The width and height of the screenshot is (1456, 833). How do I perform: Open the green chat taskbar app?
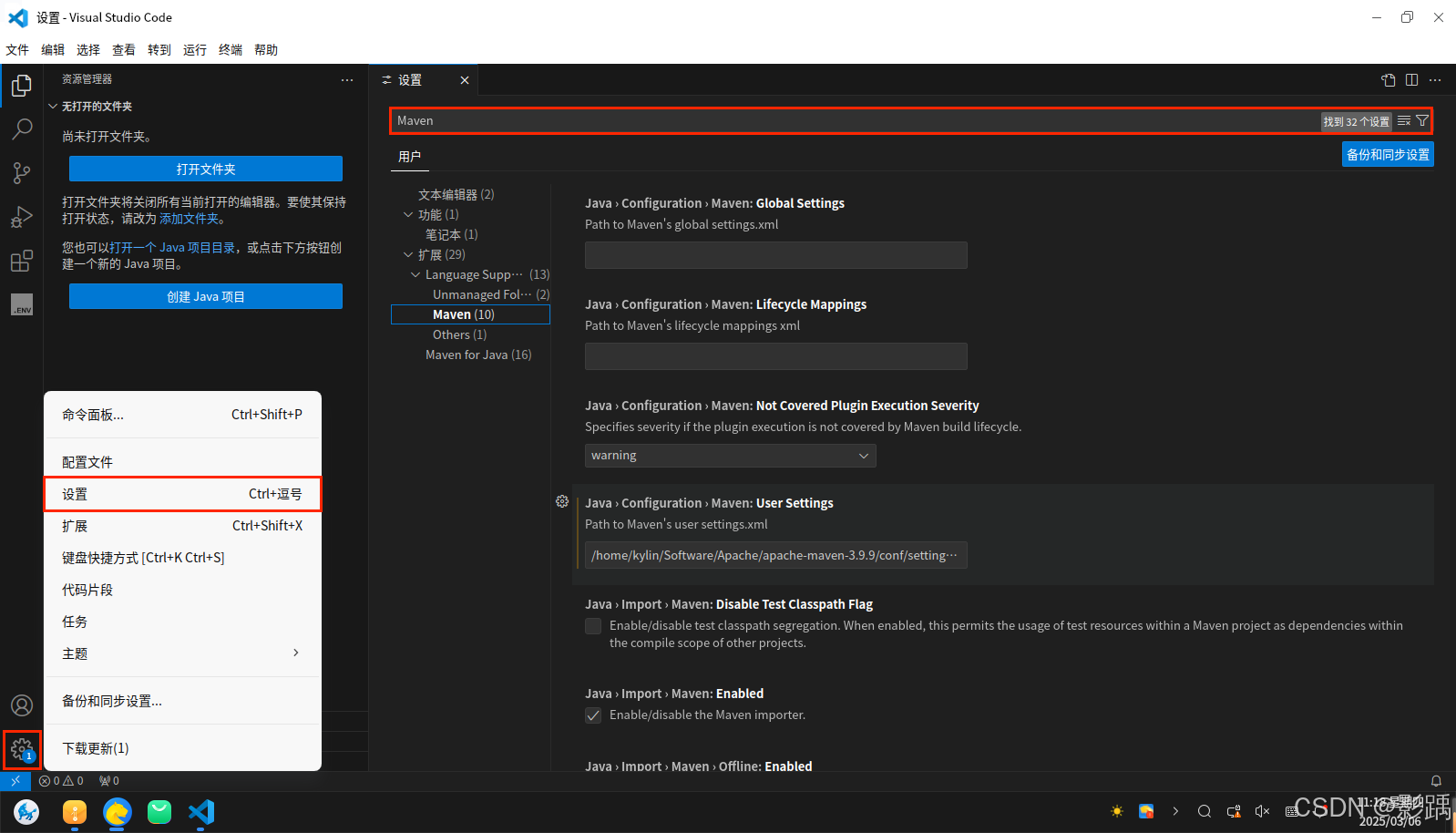[159, 811]
